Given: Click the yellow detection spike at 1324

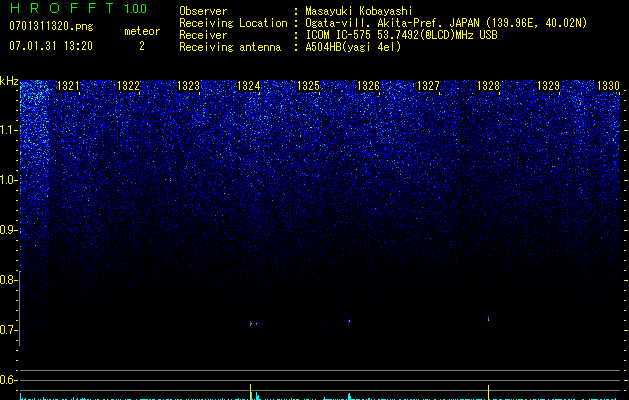Looking at the screenshot, I should (250, 392).
